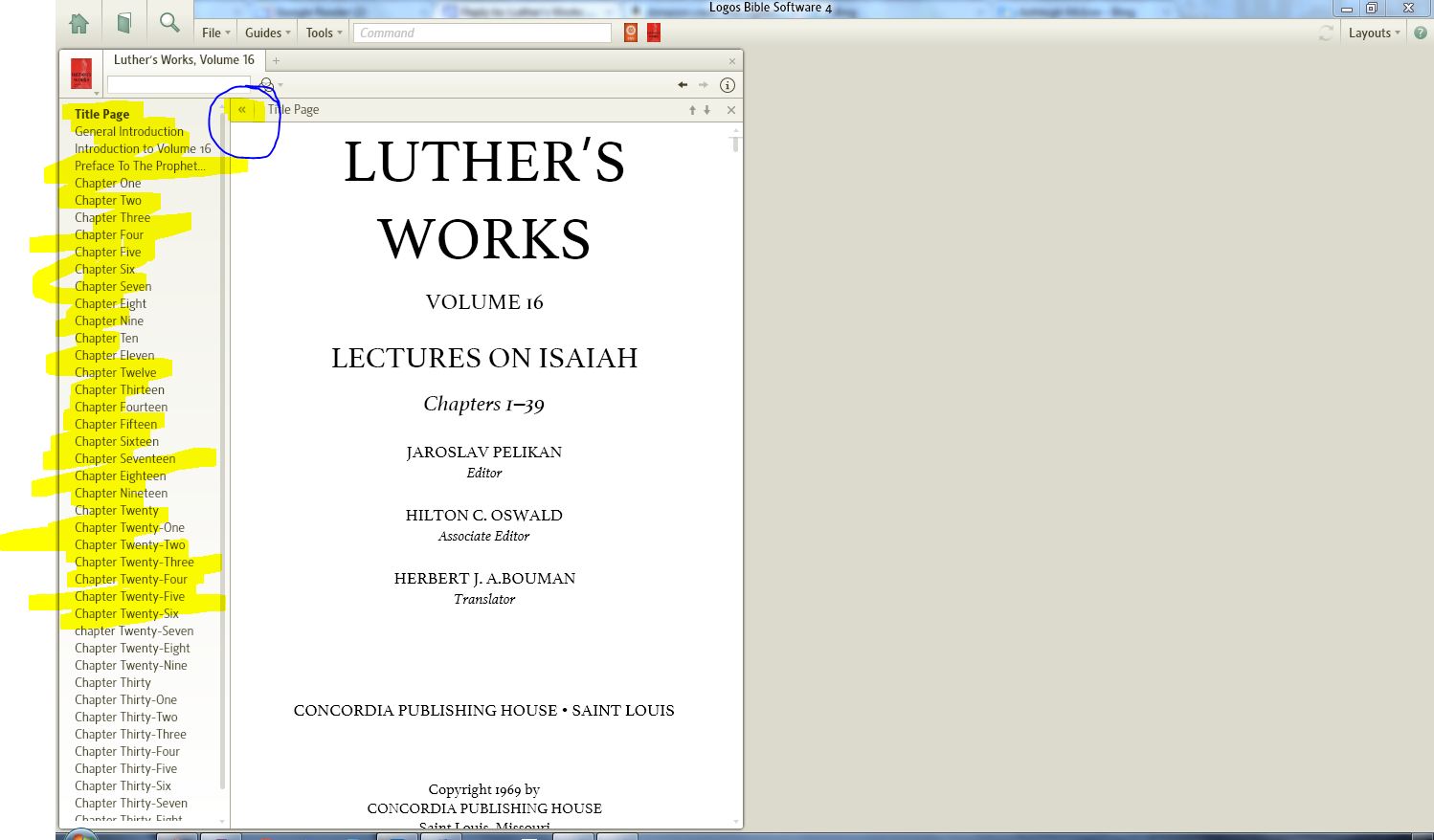Click the second red book shortcut icon

tap(654, 33)
